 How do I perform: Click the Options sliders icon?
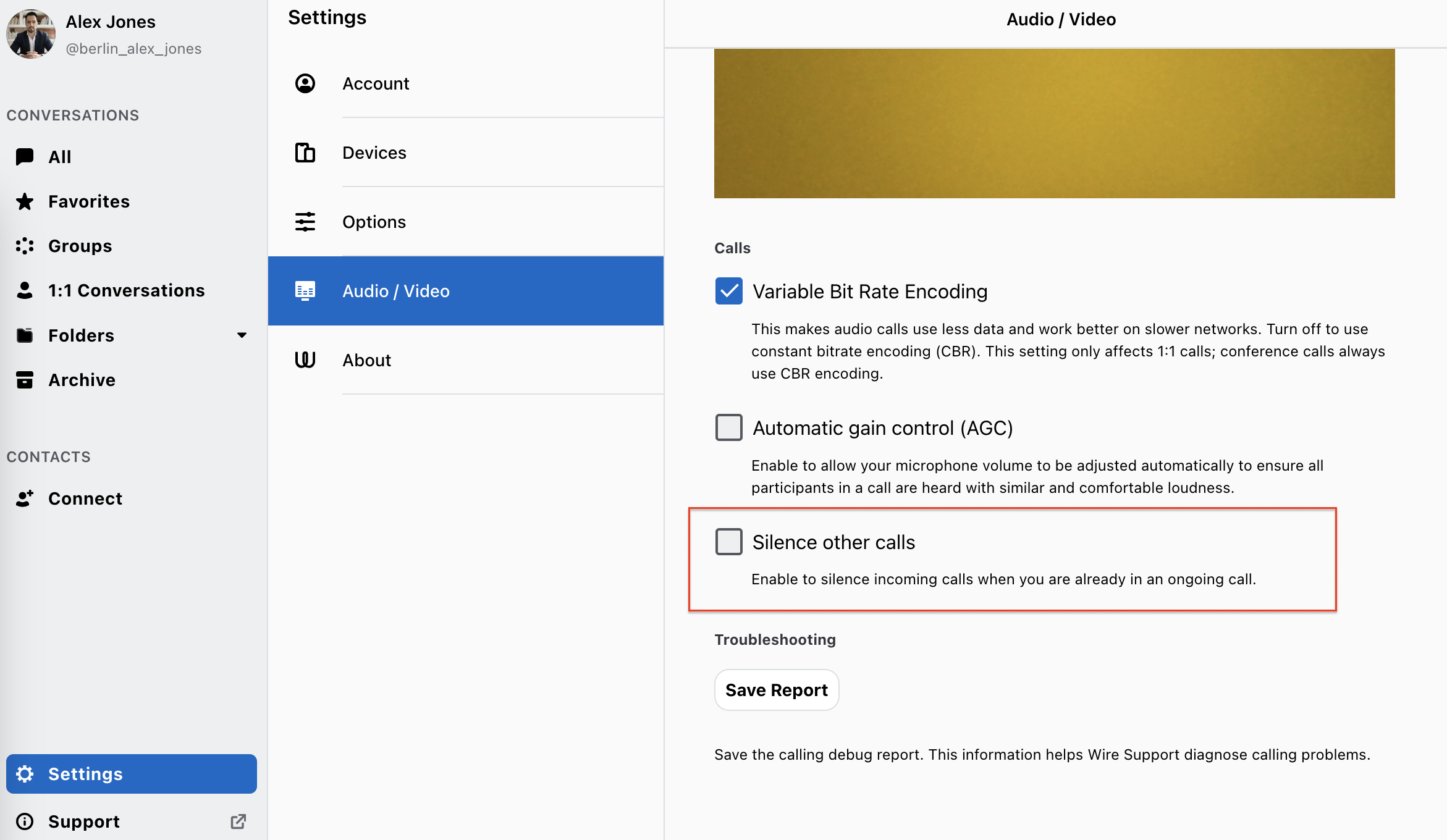pyautogui.click(x=305, y=222)
